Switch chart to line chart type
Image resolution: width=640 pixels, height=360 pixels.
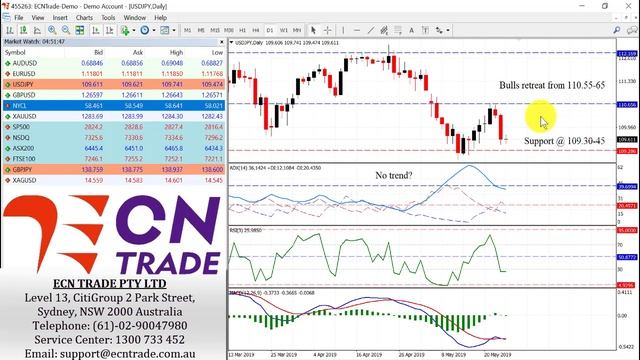tap(37, 30)
